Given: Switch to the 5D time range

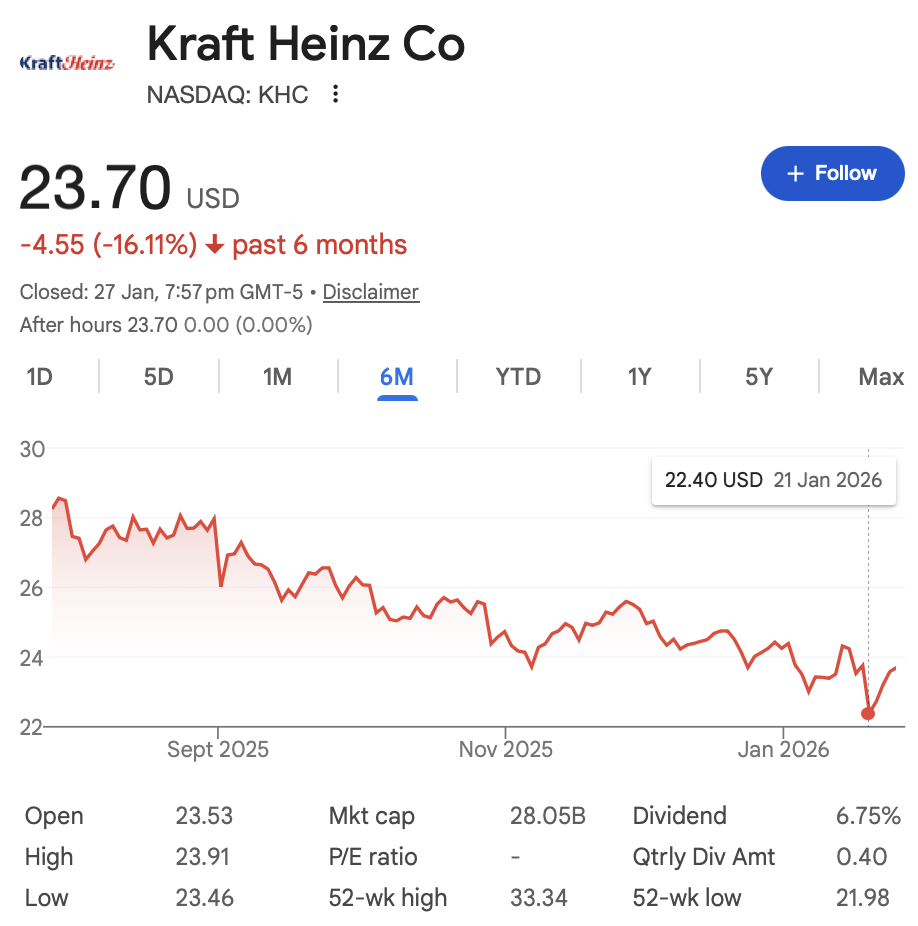Looking at the screenshot, I should coord(158,377).
